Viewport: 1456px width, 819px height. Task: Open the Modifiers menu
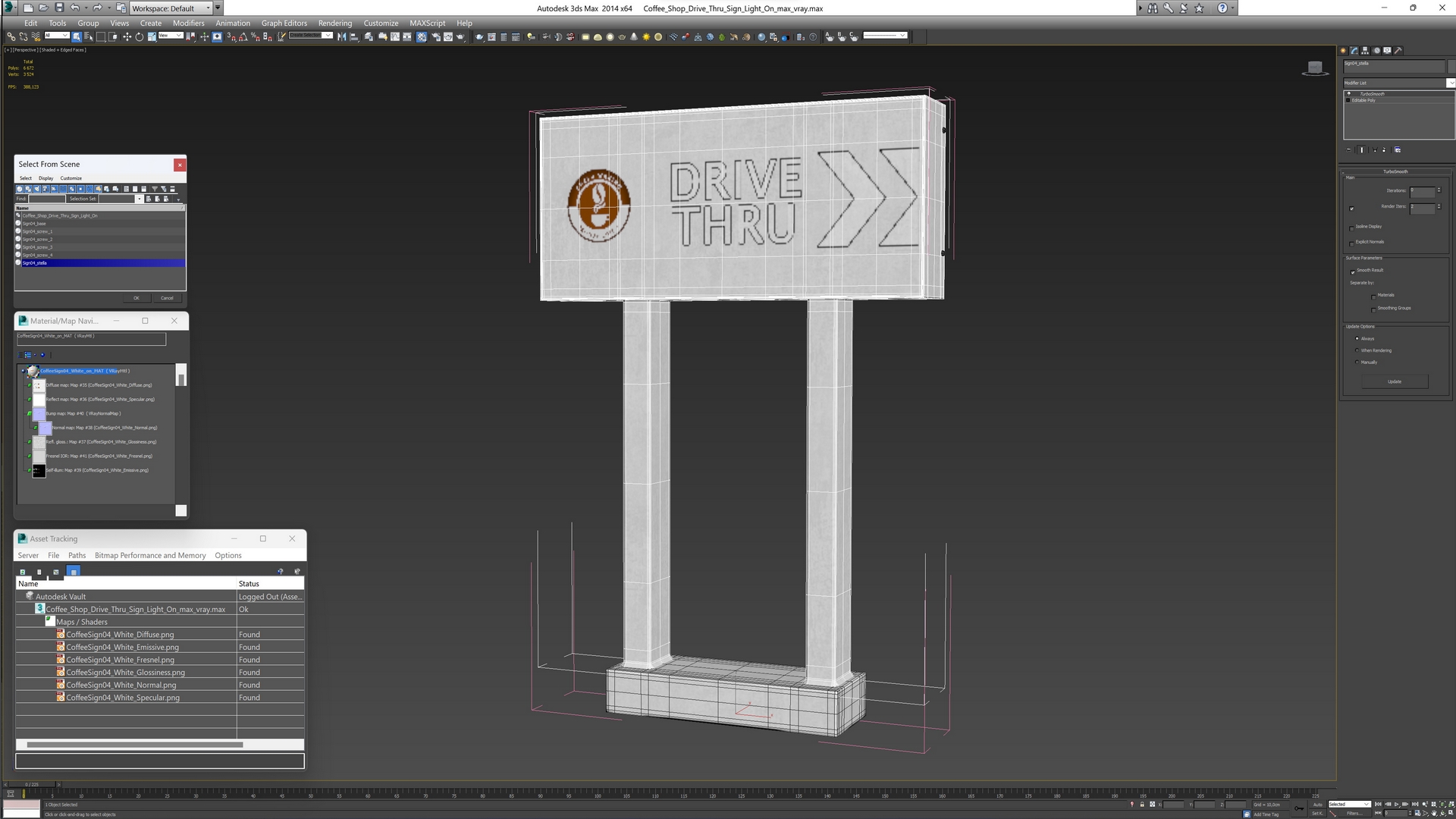point(189,23)
